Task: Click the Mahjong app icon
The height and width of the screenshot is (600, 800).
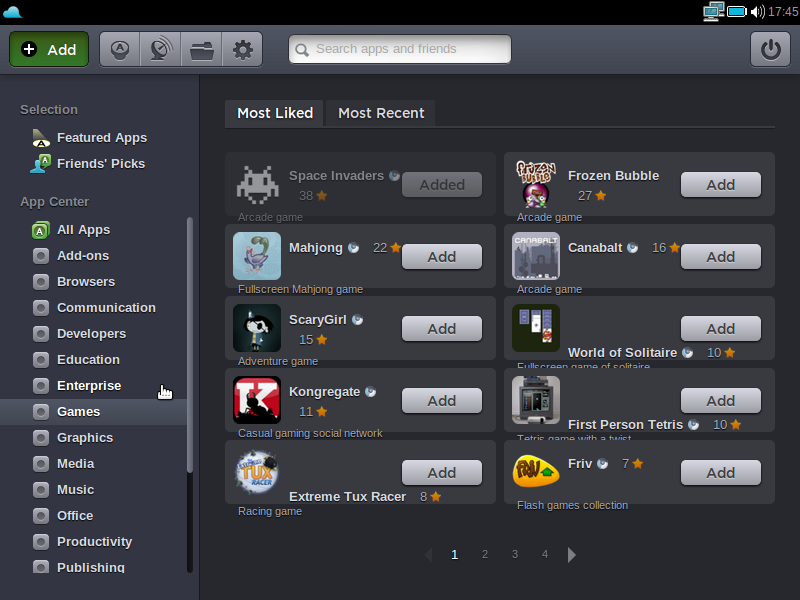Action: pyautogui.click(x=256, y=255)
